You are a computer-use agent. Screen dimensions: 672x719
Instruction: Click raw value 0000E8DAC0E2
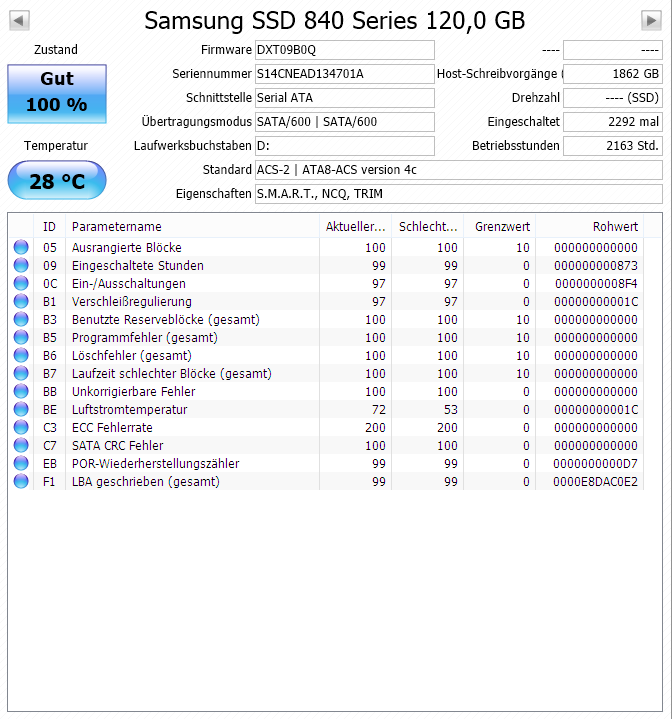(595, 481)
